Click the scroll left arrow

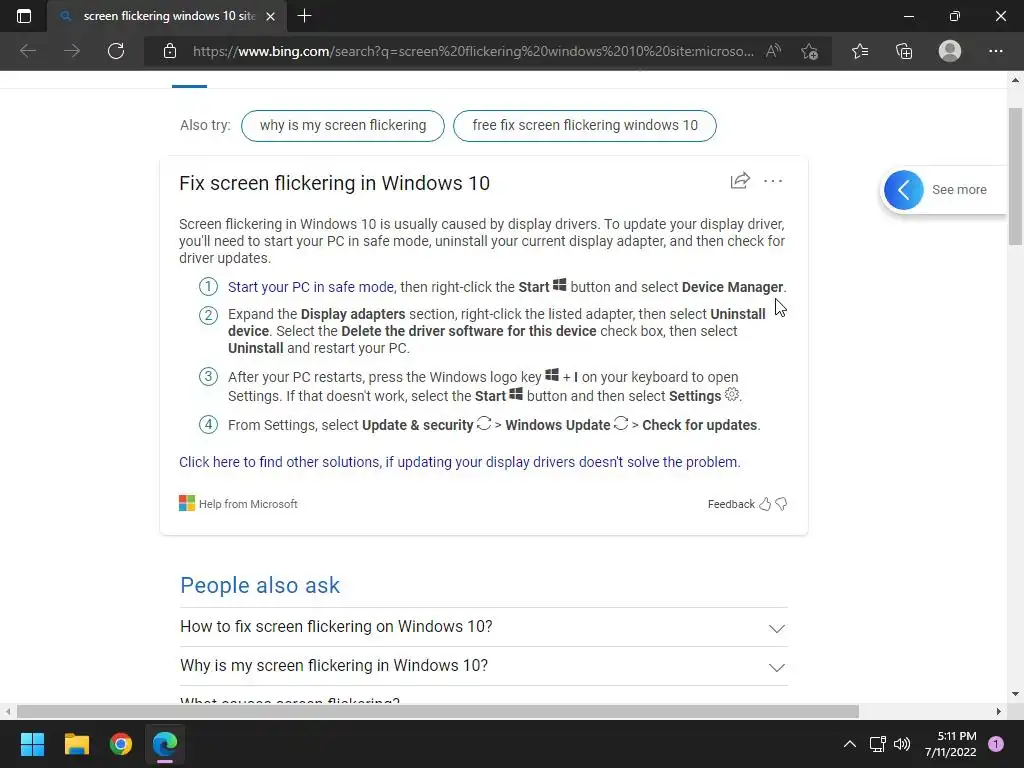8,711
